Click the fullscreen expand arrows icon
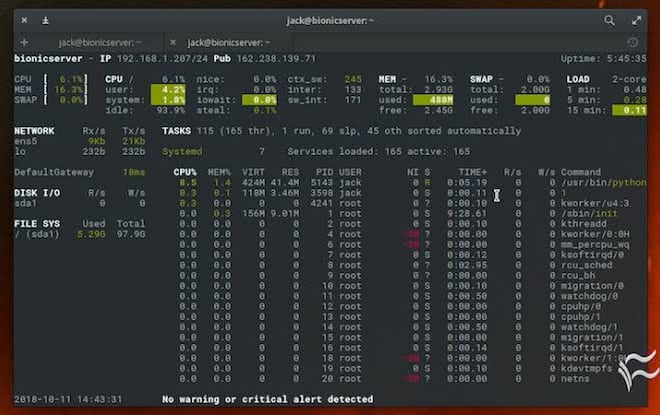Image resolution: width=660 pixels, height=415 pixels. (x=636, y=20)
